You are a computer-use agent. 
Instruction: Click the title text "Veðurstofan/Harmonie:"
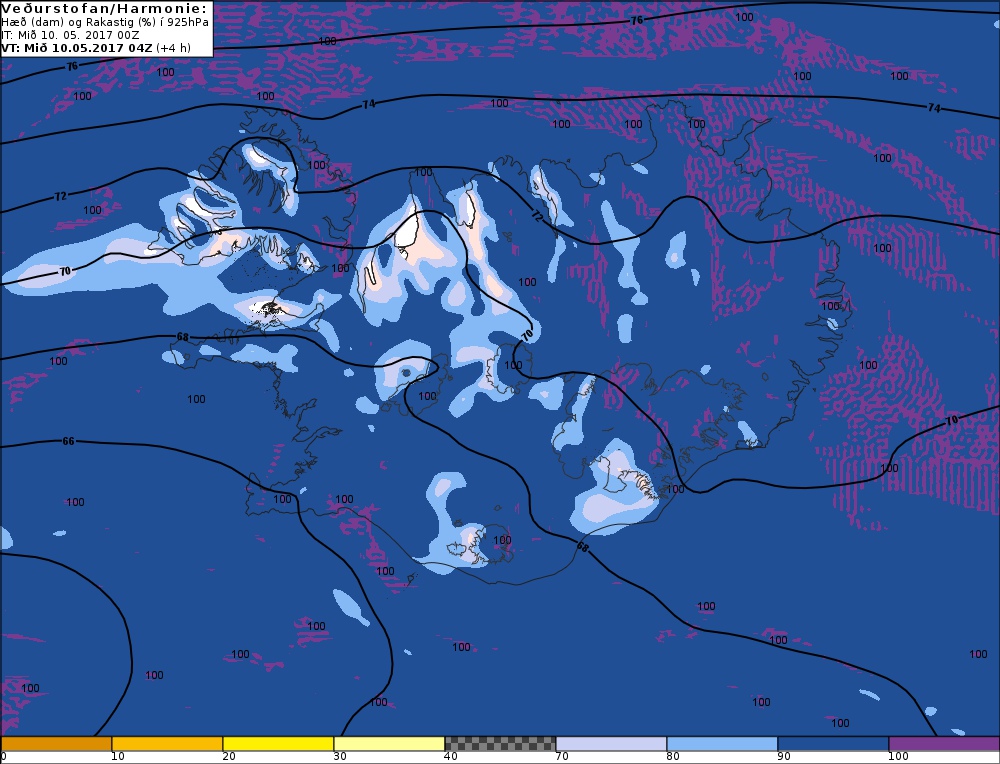point(105,8)
